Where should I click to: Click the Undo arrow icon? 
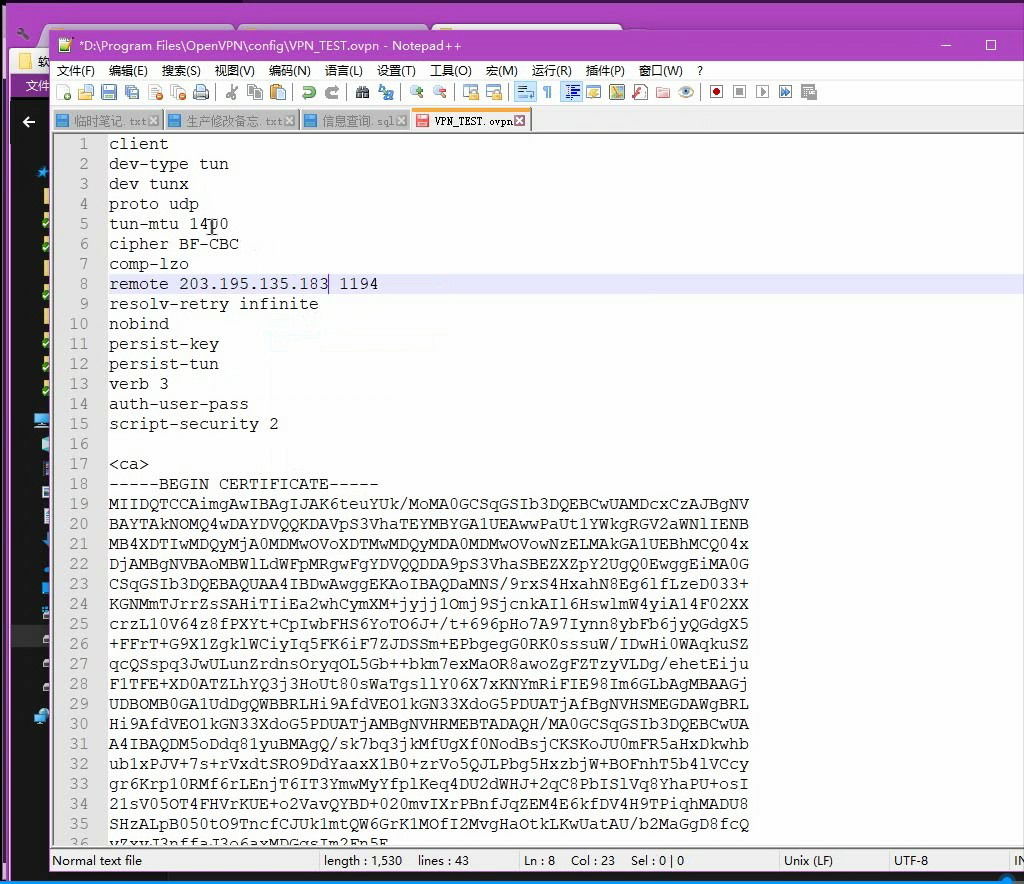[309, 92]
